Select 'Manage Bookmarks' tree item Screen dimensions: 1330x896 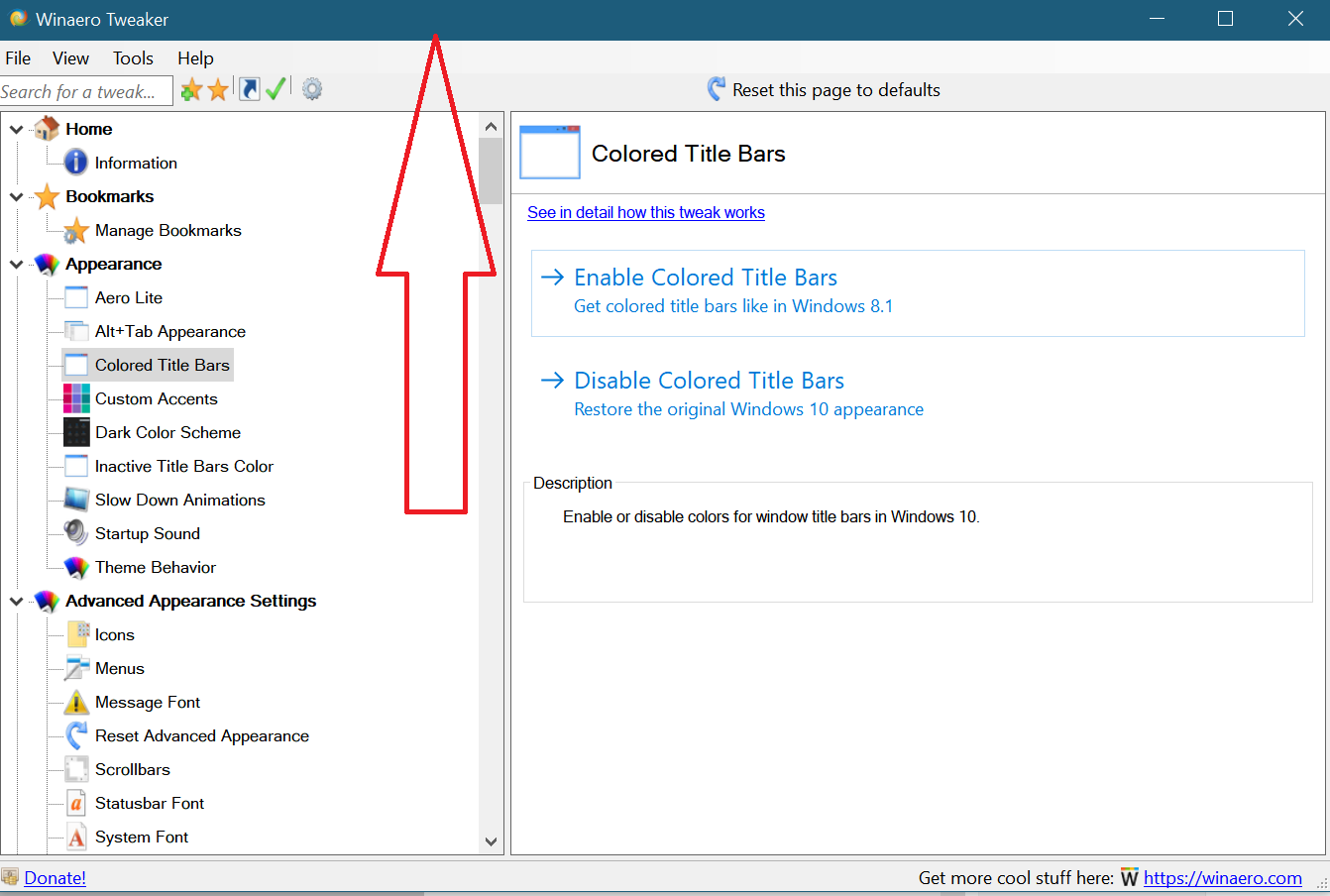(x=168, y=230)
